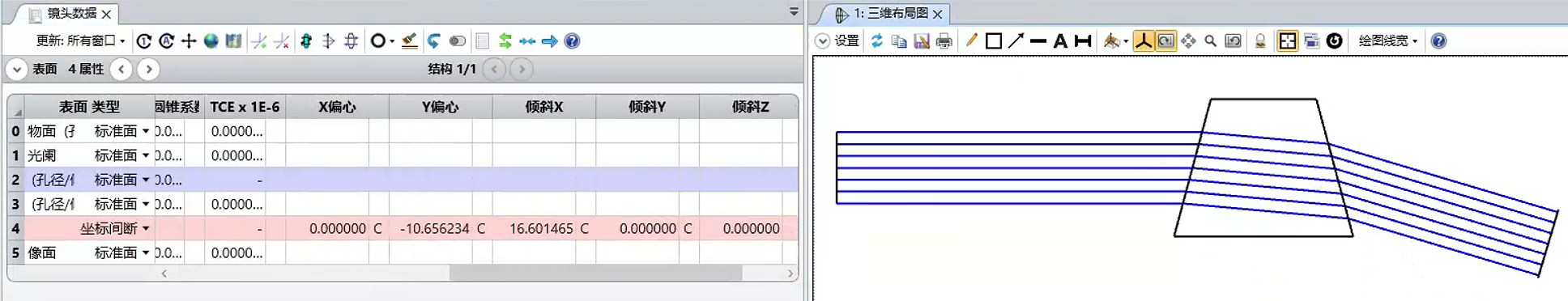Screen dimensions: 1568x301
Task: Refresh the 3D layout window
Action: [876, 40]
